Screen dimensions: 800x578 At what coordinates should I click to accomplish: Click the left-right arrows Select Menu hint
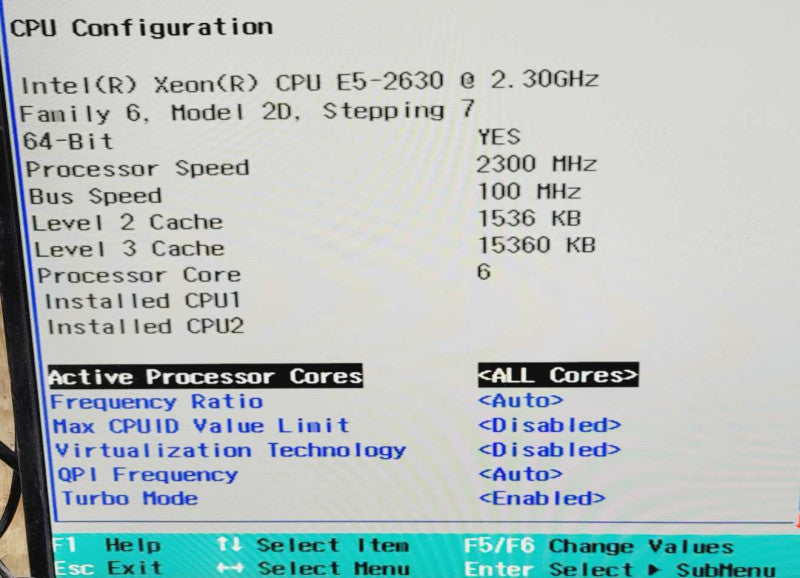tap(313, 568)
